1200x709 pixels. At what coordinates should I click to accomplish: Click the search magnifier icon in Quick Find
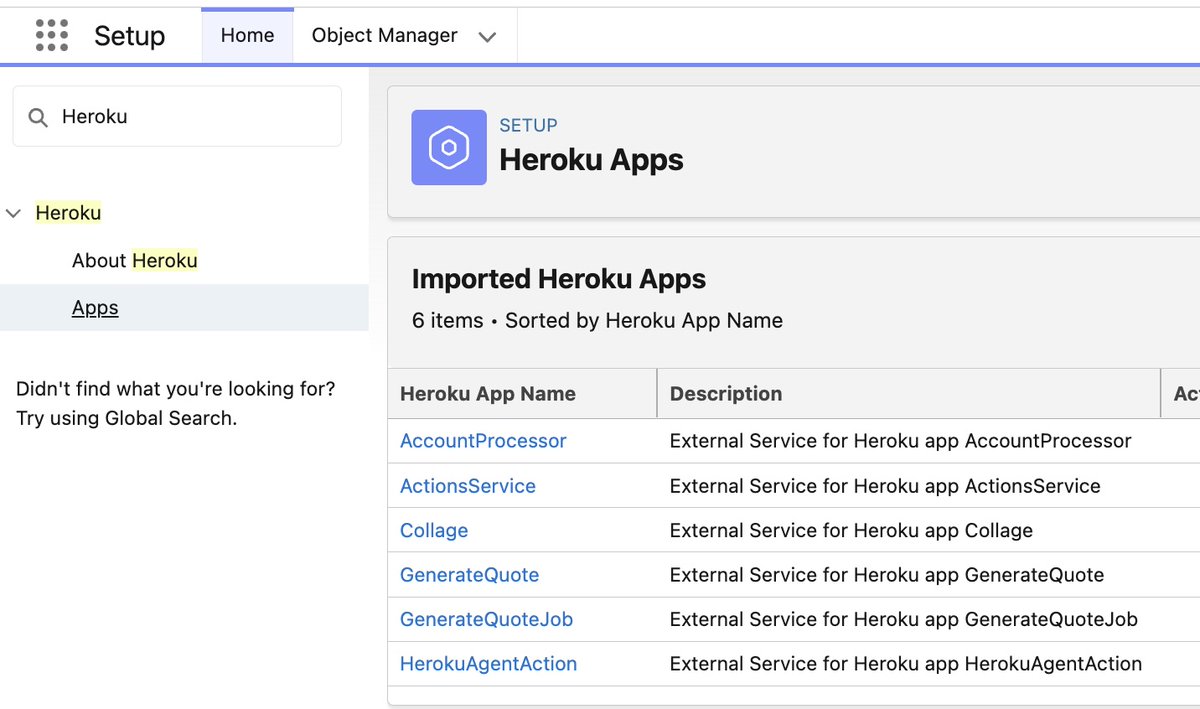click(38, 117)
